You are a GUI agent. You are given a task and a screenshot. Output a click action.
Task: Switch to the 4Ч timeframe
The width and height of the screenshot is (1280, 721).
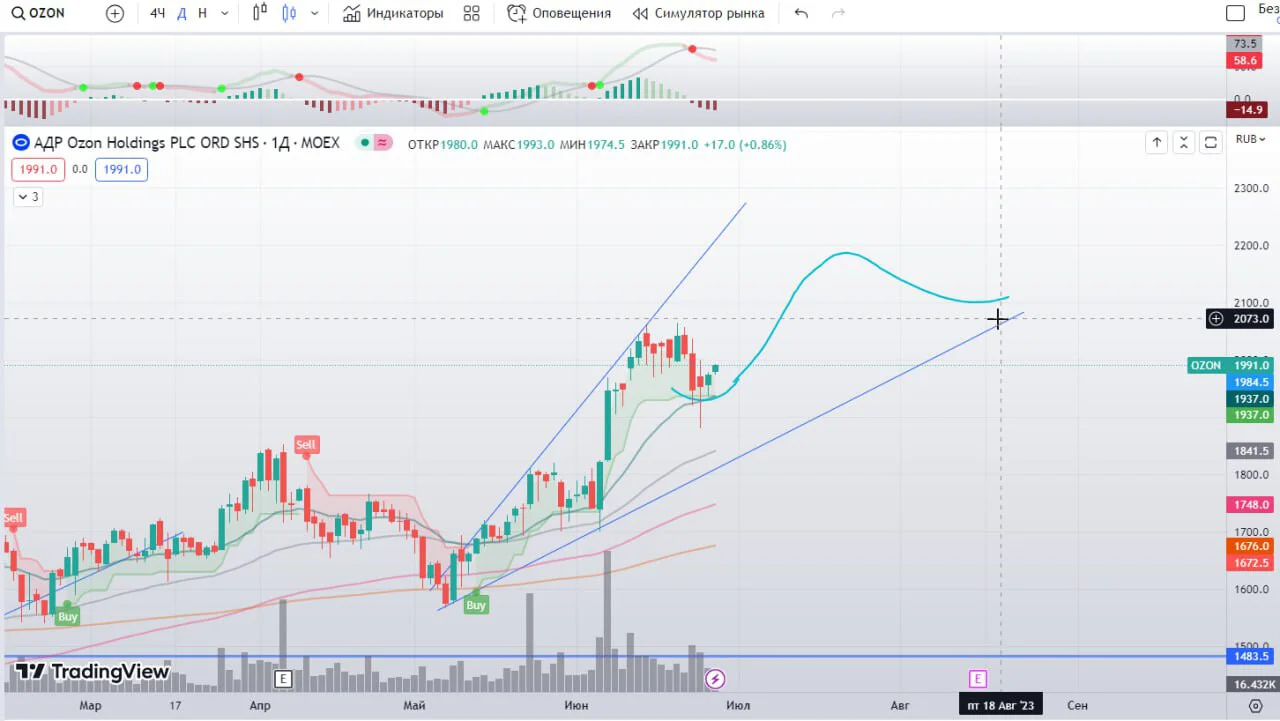[158, 13]
